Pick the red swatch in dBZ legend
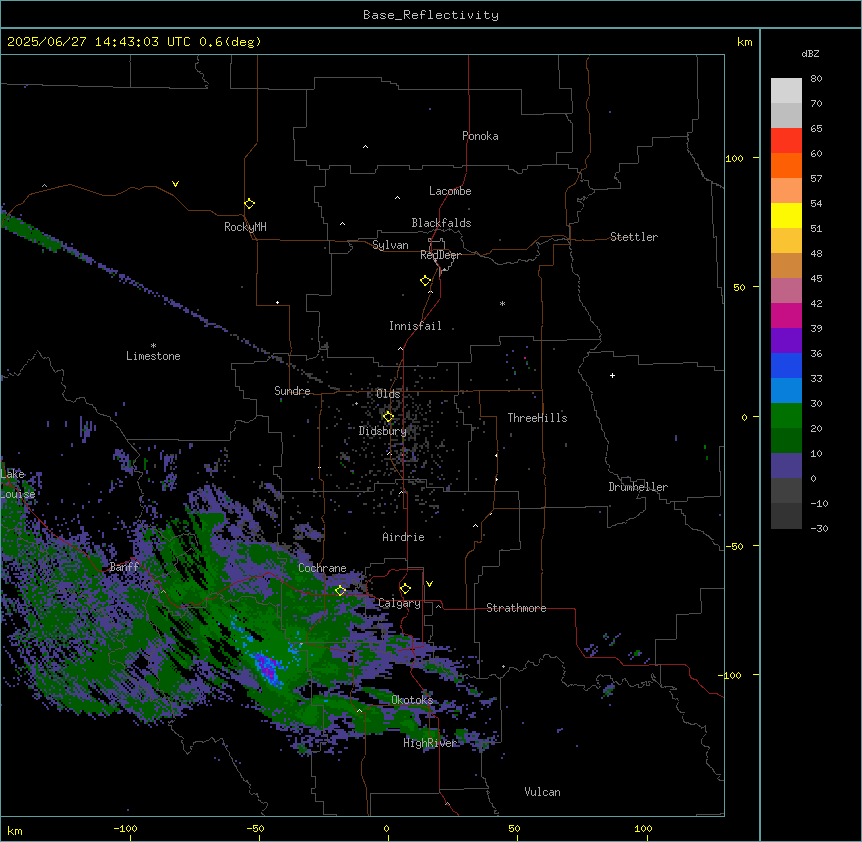862x842 pixels. [x=786, y=141]
